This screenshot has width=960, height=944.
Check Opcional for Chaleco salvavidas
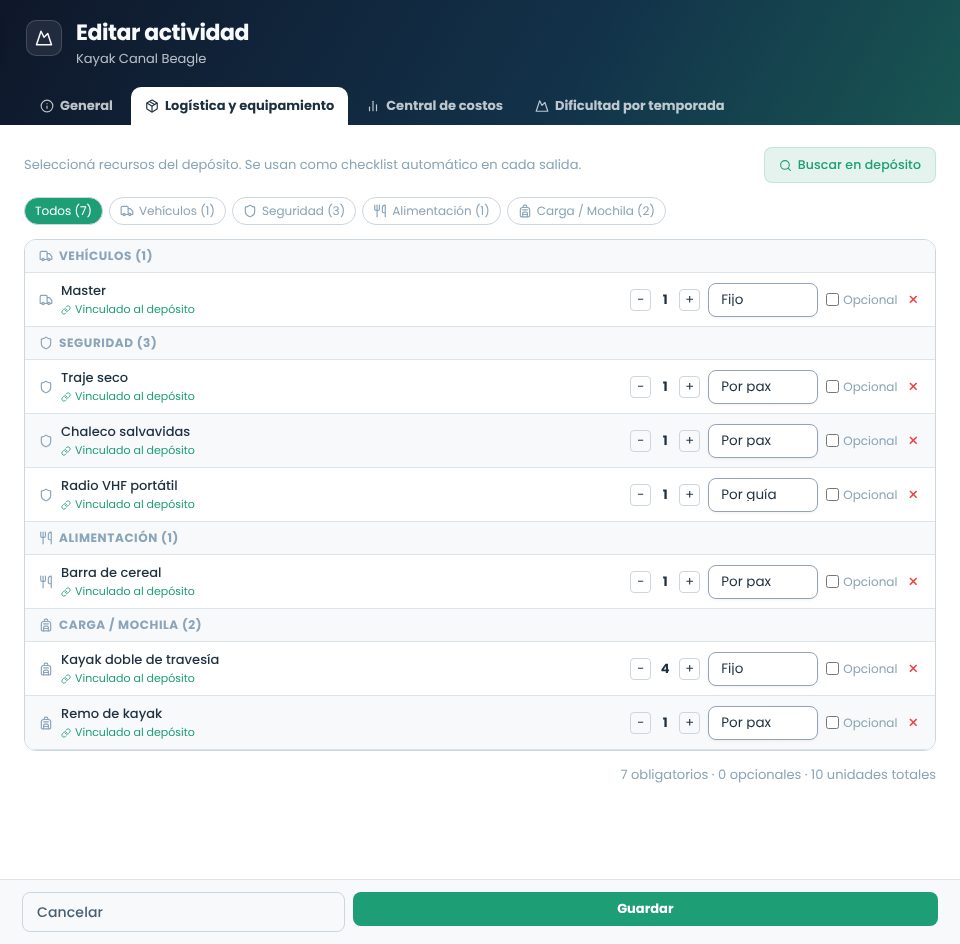click(832, 440)
